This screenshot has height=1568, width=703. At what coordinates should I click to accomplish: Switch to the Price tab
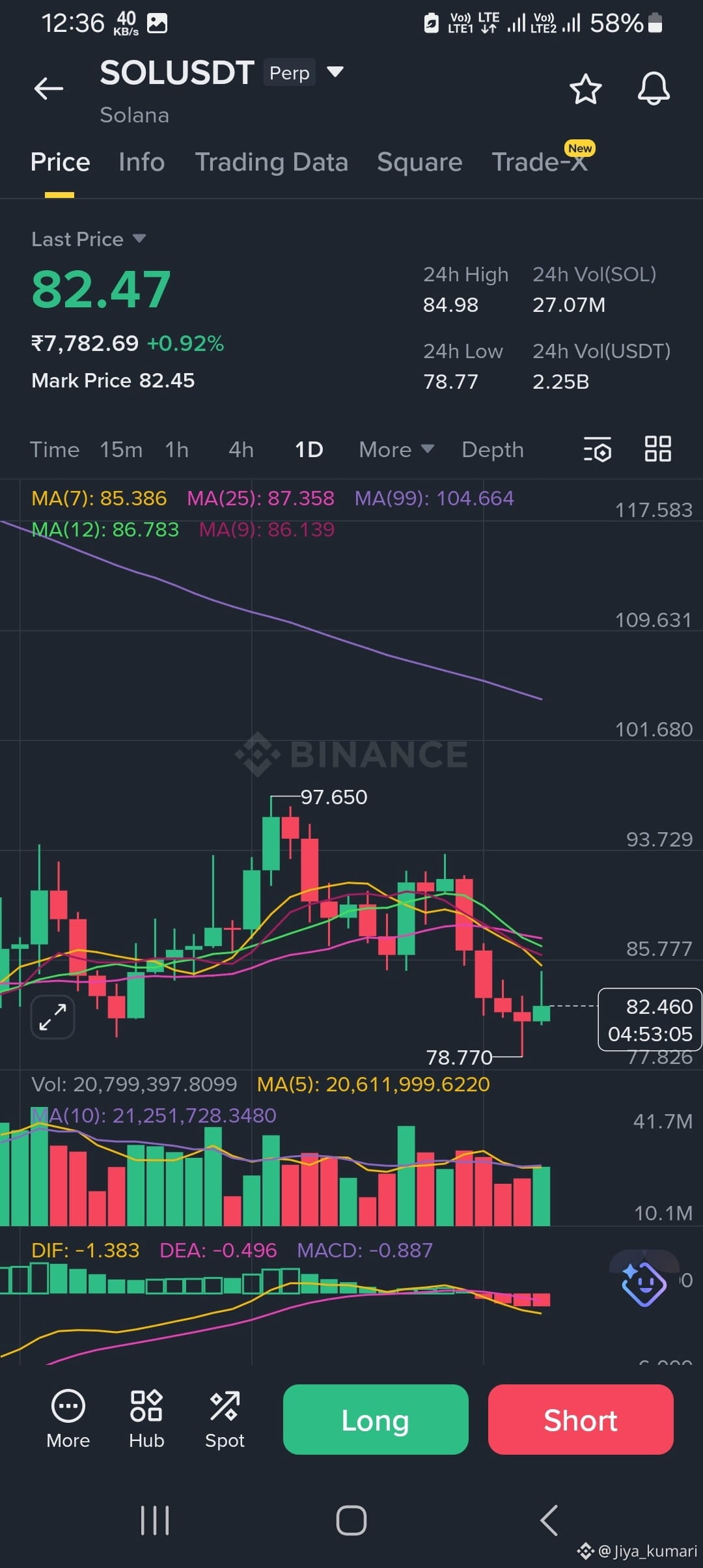(x=60, y=162)
